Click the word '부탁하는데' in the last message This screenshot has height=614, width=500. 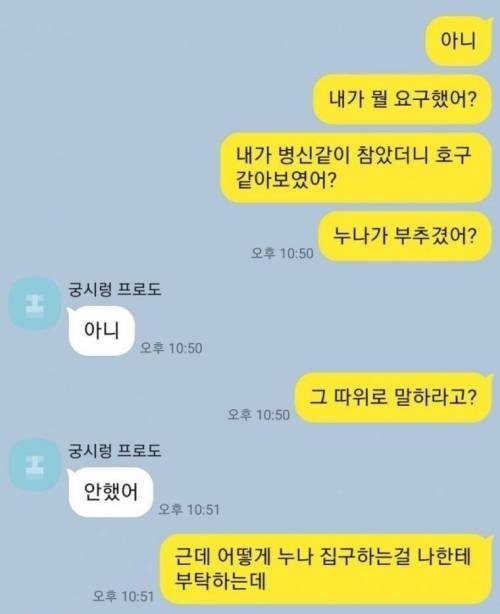[220, 581]
